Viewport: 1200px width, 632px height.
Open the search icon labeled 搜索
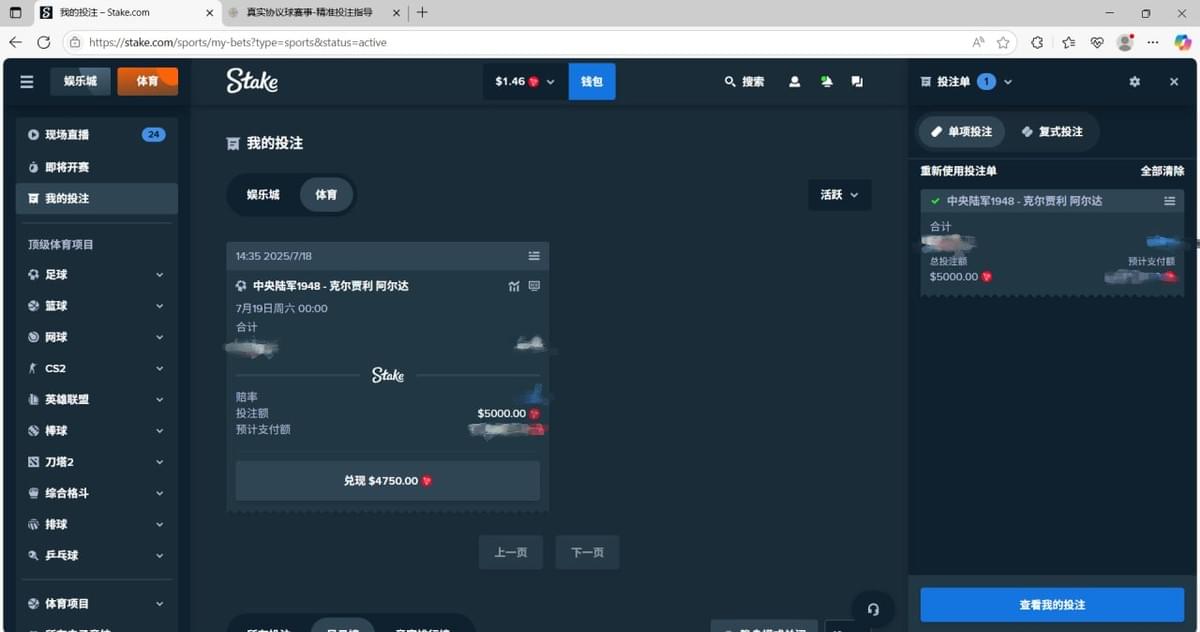[745, 82]
